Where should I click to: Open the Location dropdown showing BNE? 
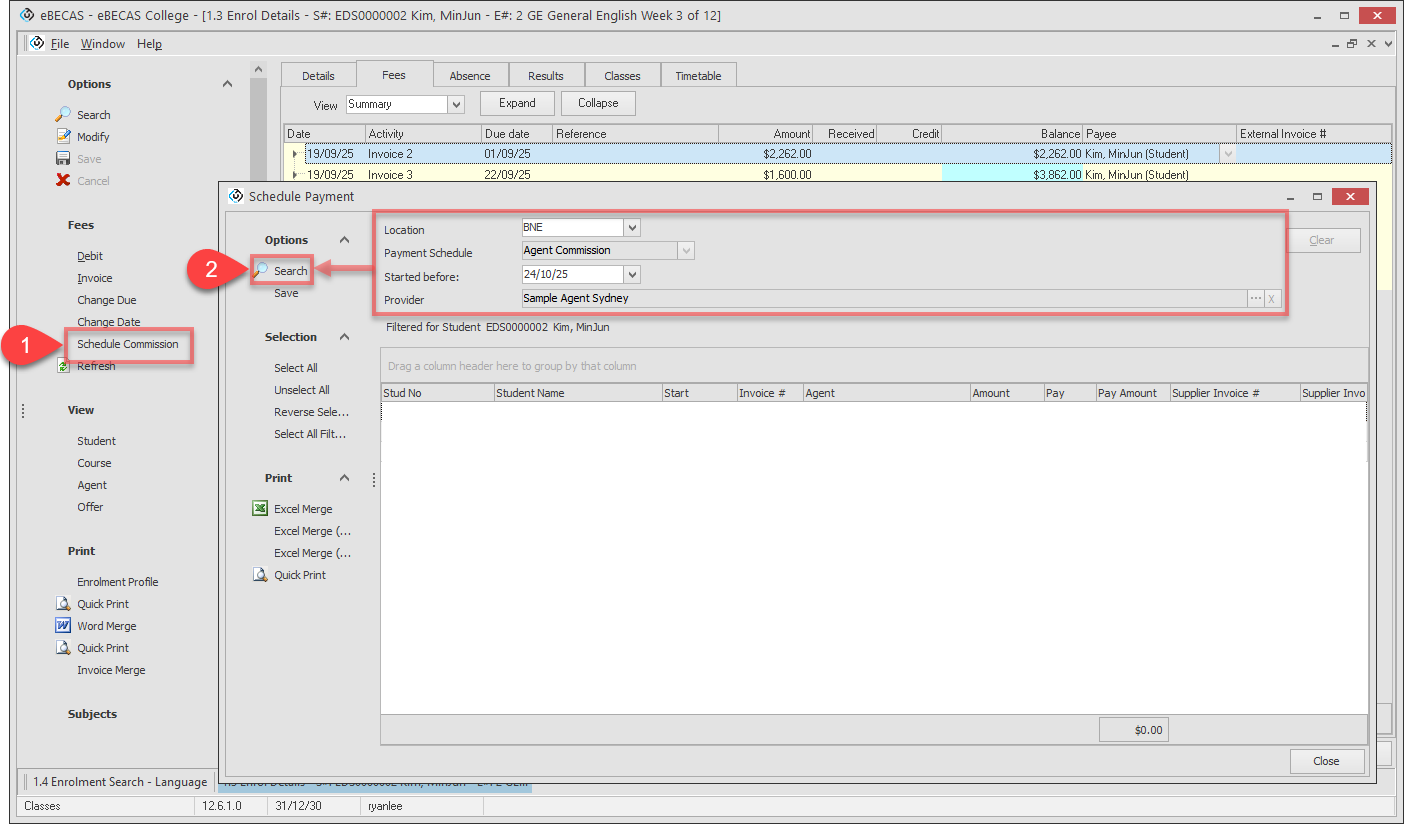631,228
